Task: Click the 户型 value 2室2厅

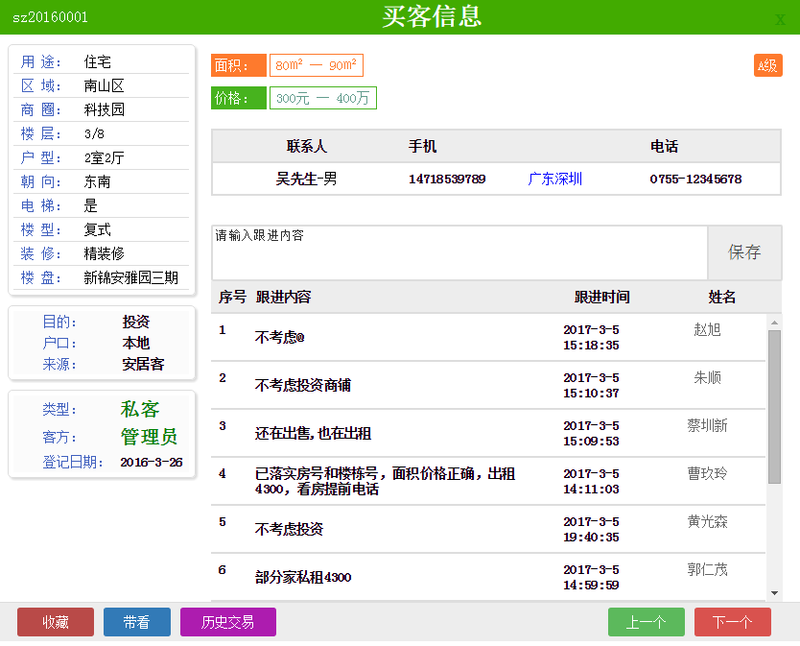Action: pos(104,158)
